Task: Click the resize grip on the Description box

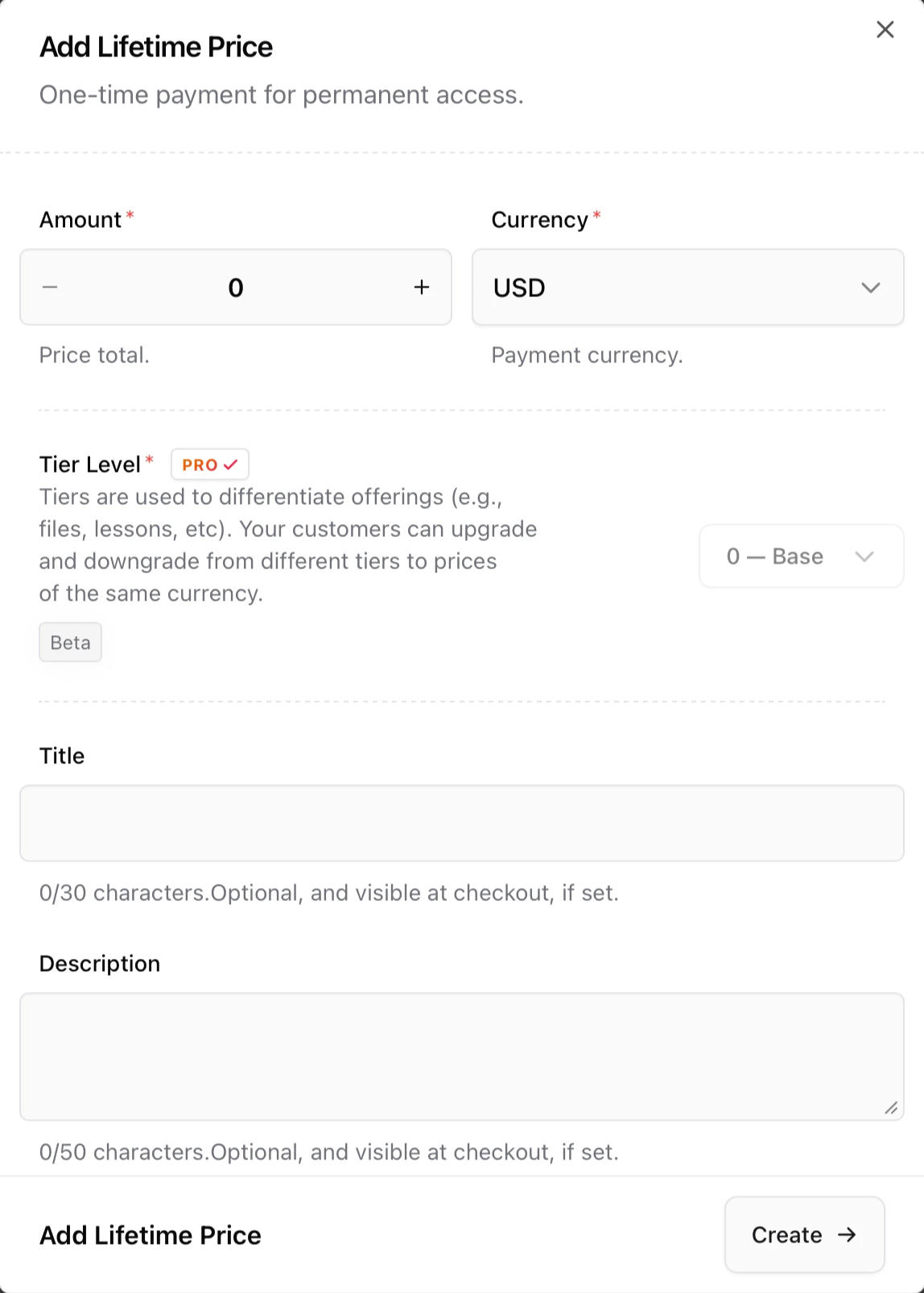Action: click(892, 1109)
